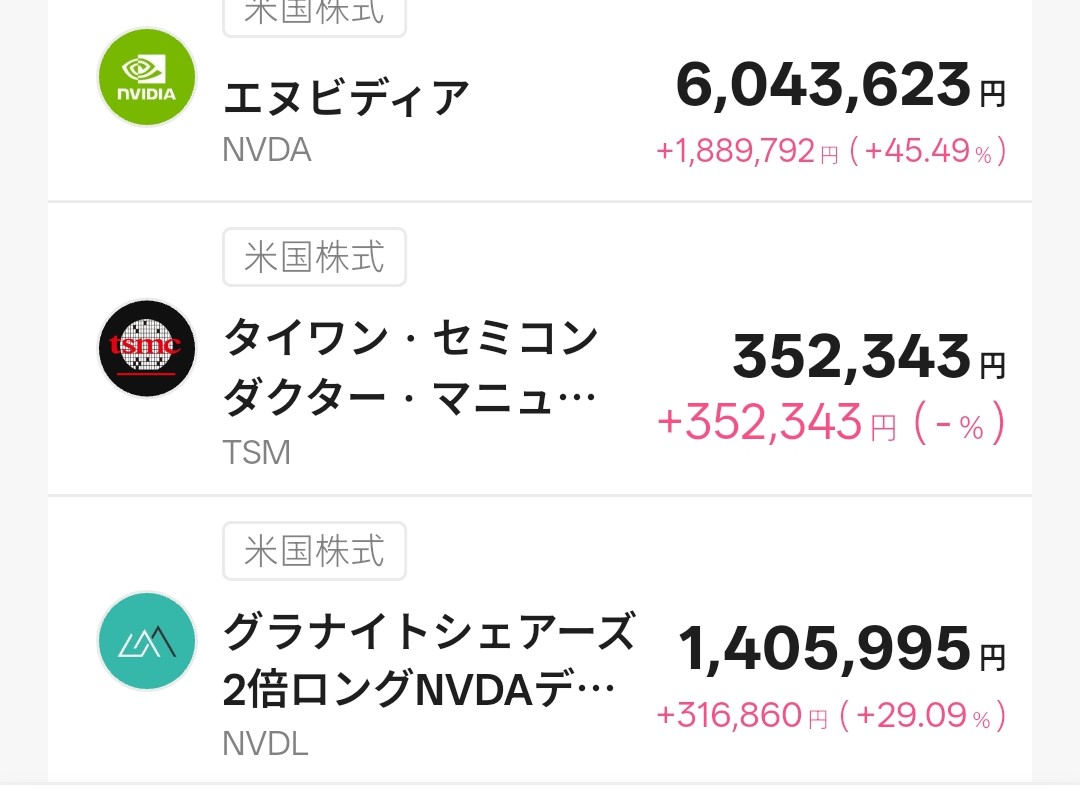Viewport: 1080px width, 791px height.
Task: Tap the 米国株式 tag above NVDL
Action: pos(314,551)
